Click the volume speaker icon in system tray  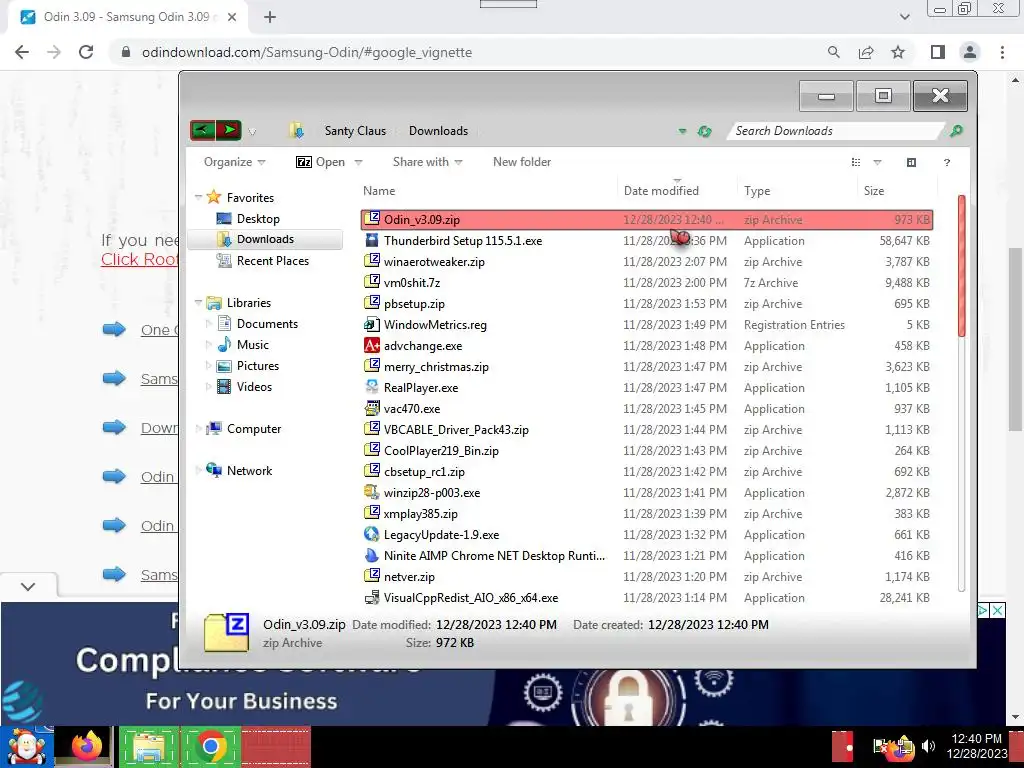(x=928, y=745)
